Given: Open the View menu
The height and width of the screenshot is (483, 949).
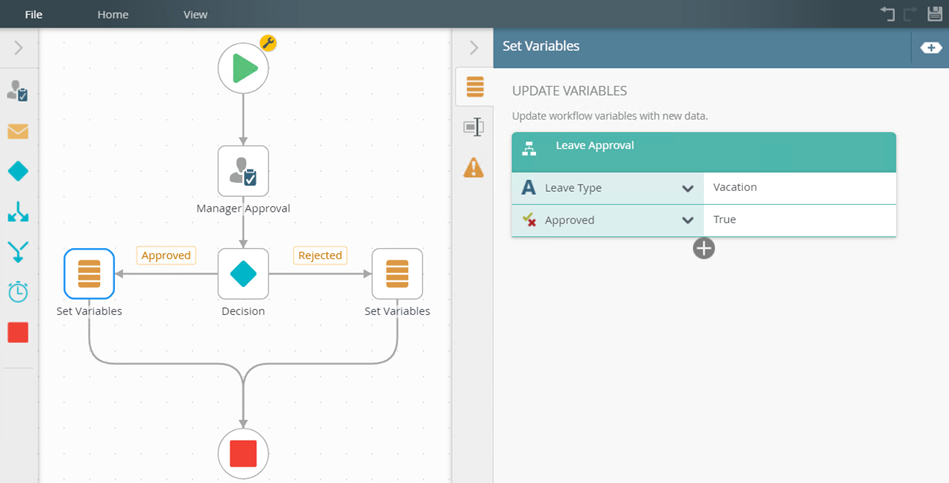Looking at the screenshot, I should [196, 14].
